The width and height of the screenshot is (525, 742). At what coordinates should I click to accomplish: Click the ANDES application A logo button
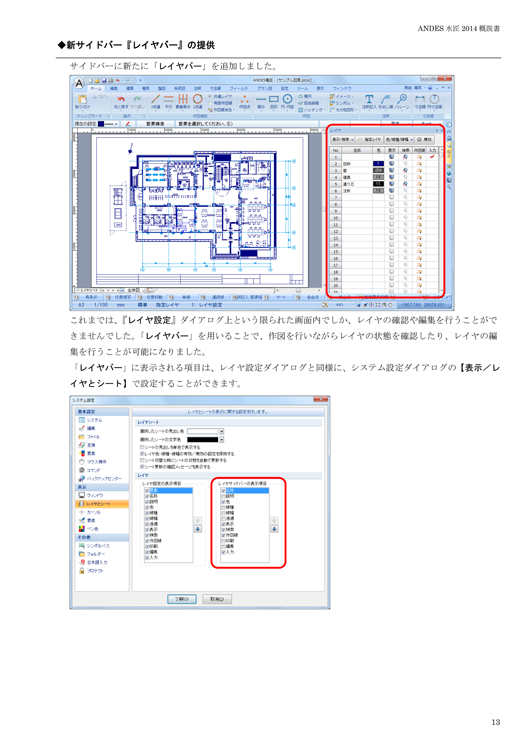79,83
